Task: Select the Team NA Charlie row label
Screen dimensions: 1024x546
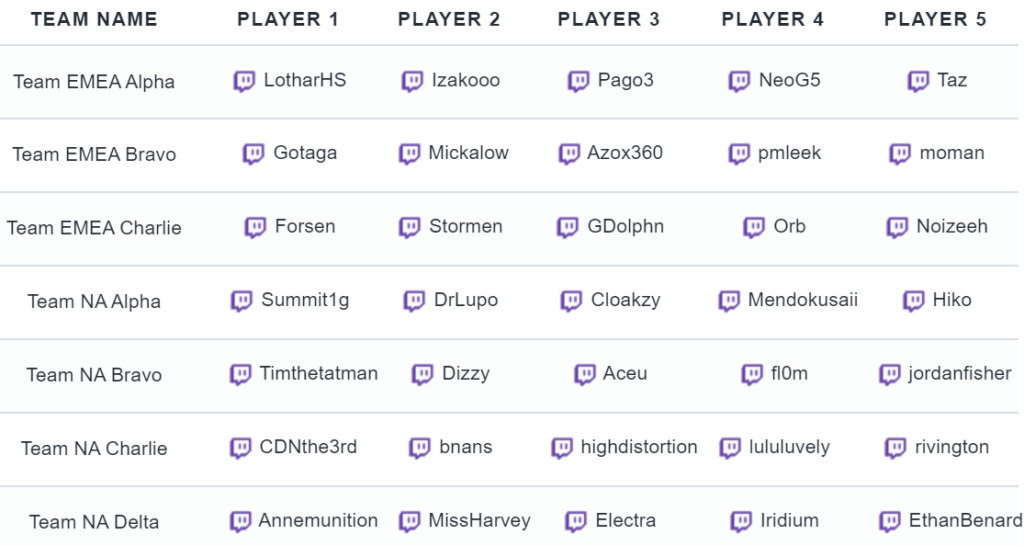Action: pyautogui.click(x=94, y=449)
